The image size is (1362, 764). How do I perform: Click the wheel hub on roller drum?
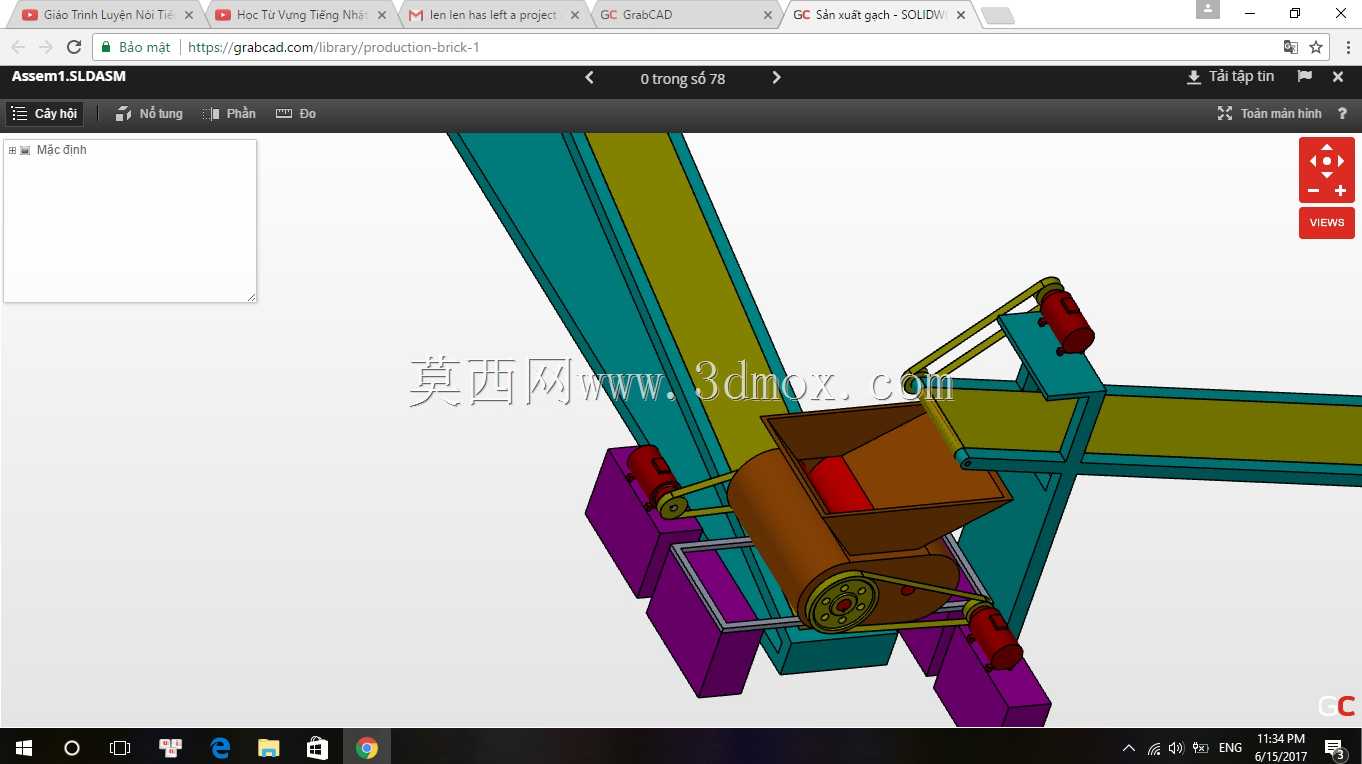(x=844, y=603)
